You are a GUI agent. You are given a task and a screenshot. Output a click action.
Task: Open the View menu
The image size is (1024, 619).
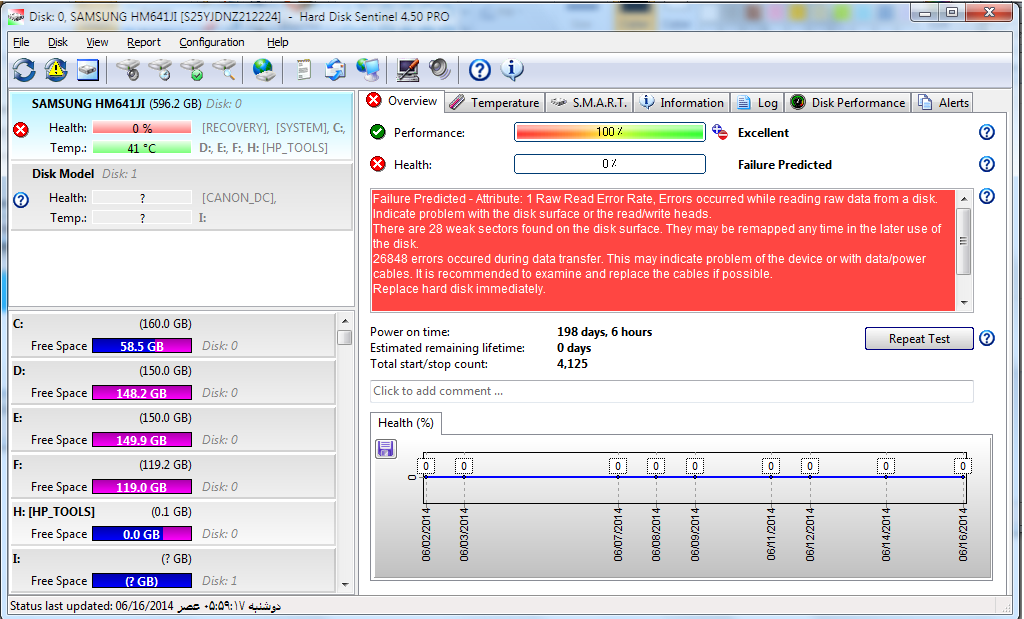(97, 42)
